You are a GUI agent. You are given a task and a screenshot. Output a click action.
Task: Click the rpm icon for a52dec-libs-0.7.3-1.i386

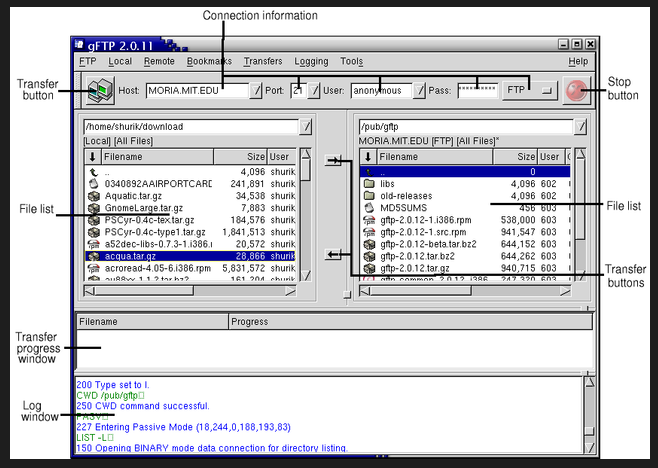[x=94, y=244]
